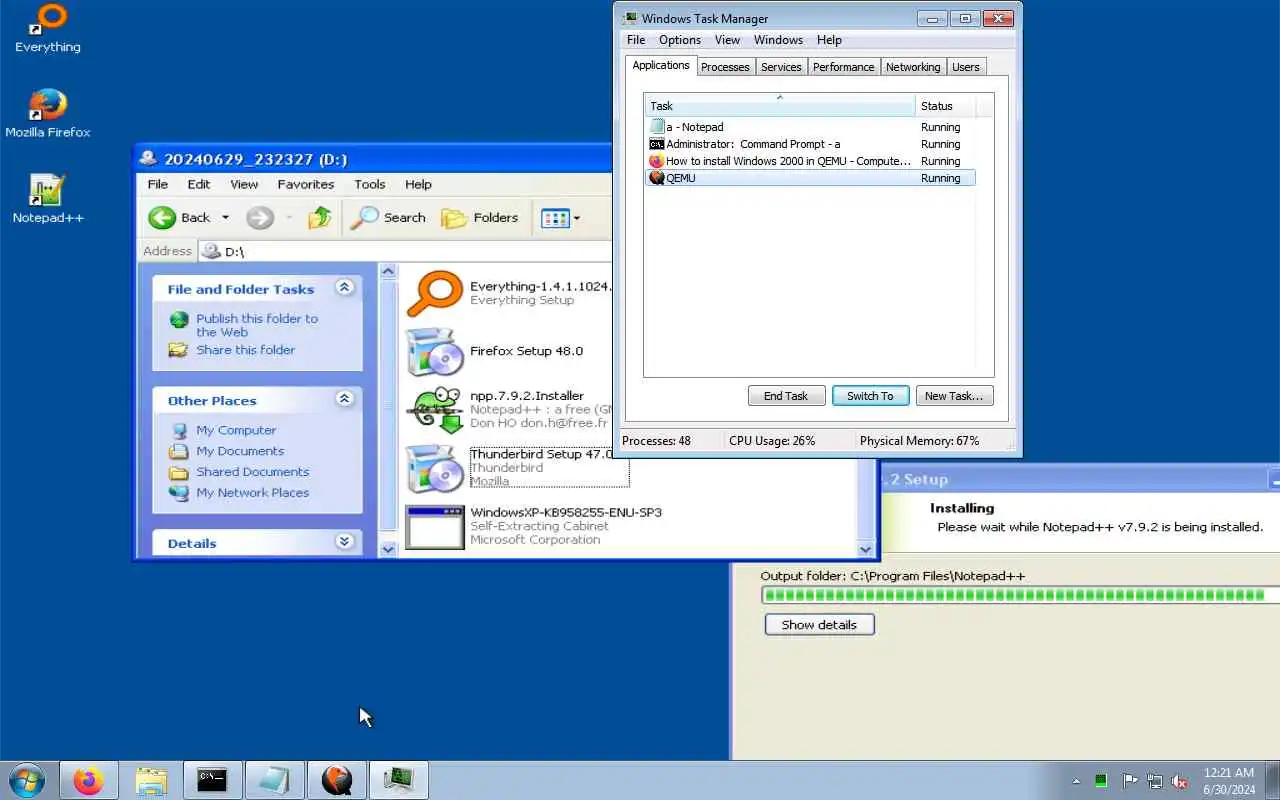Open Task Manager taskbar button

coord(399,780)
